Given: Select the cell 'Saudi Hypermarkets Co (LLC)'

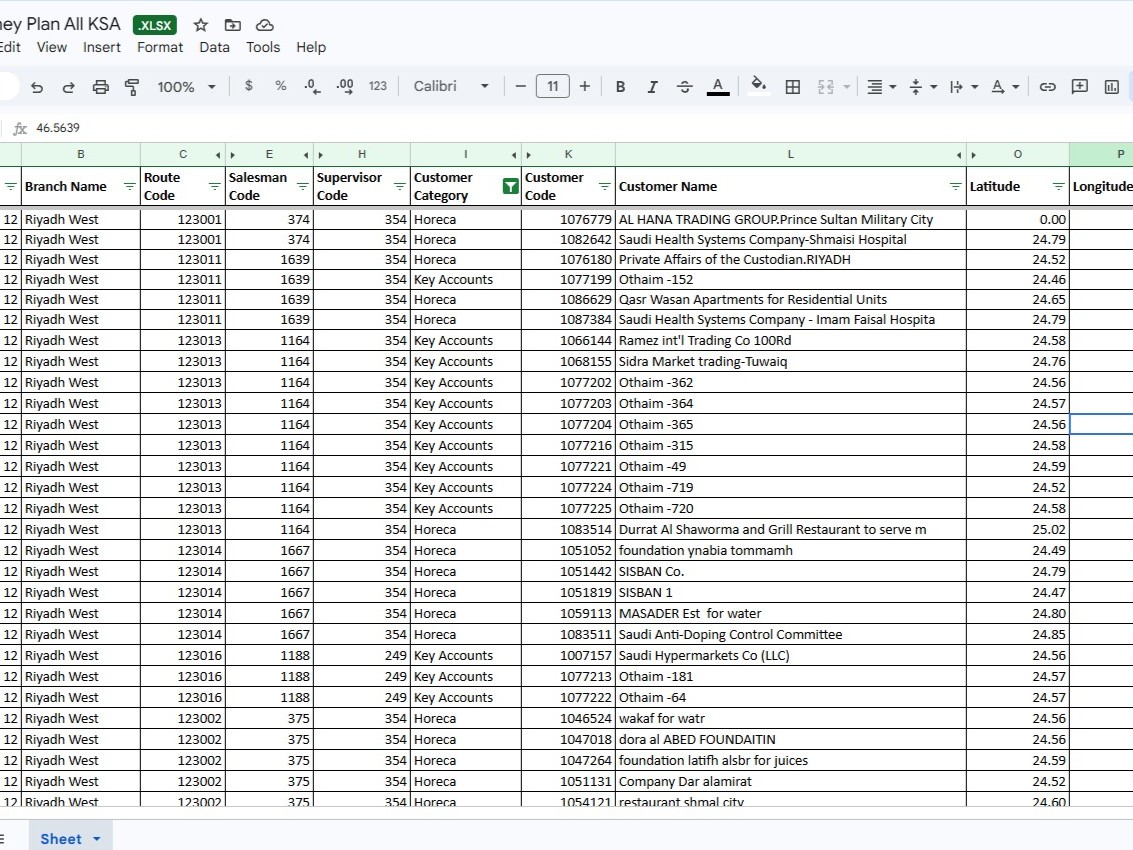Looking at the screenshot, I should click(x=790, y=656).
